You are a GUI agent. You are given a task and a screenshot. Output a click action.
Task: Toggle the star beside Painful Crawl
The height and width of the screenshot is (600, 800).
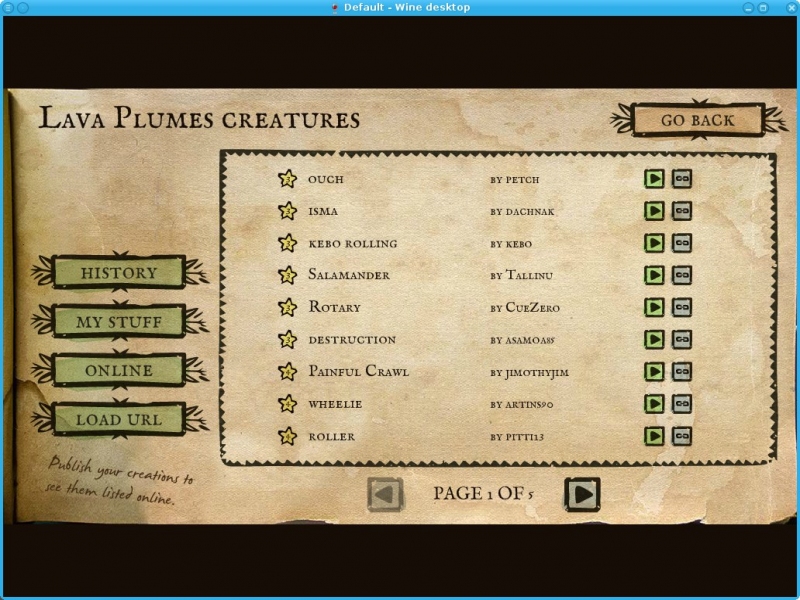(x=288, y=372)
